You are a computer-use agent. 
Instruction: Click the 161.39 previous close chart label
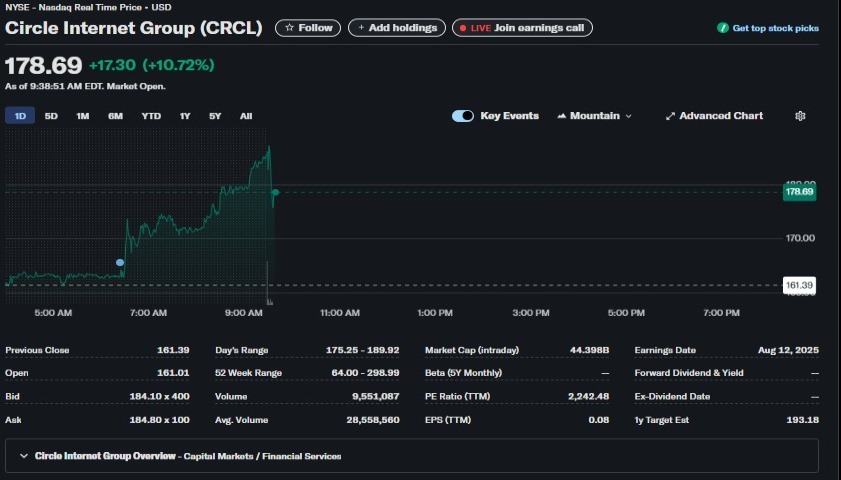click(x=799, y=285)
